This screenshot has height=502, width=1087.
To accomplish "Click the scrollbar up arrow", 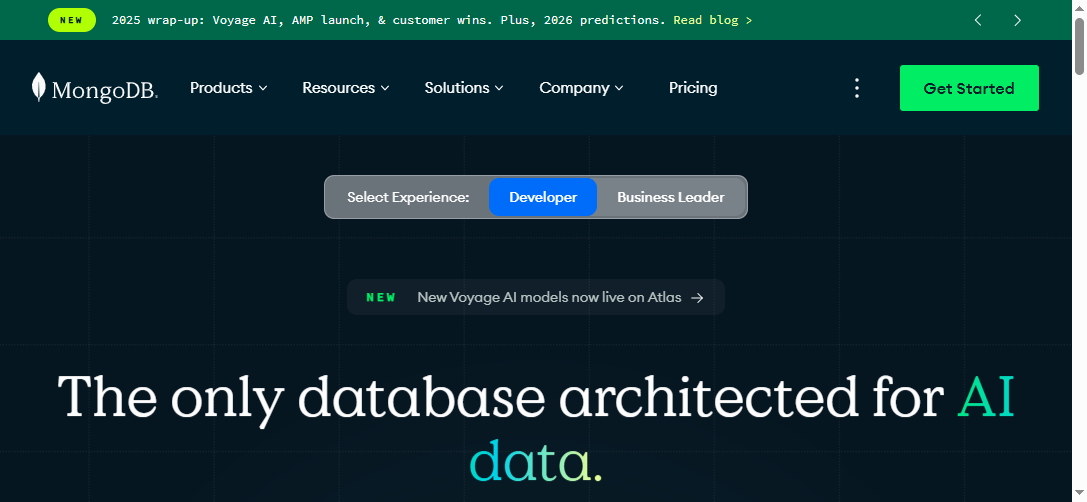I will 1079,7.
